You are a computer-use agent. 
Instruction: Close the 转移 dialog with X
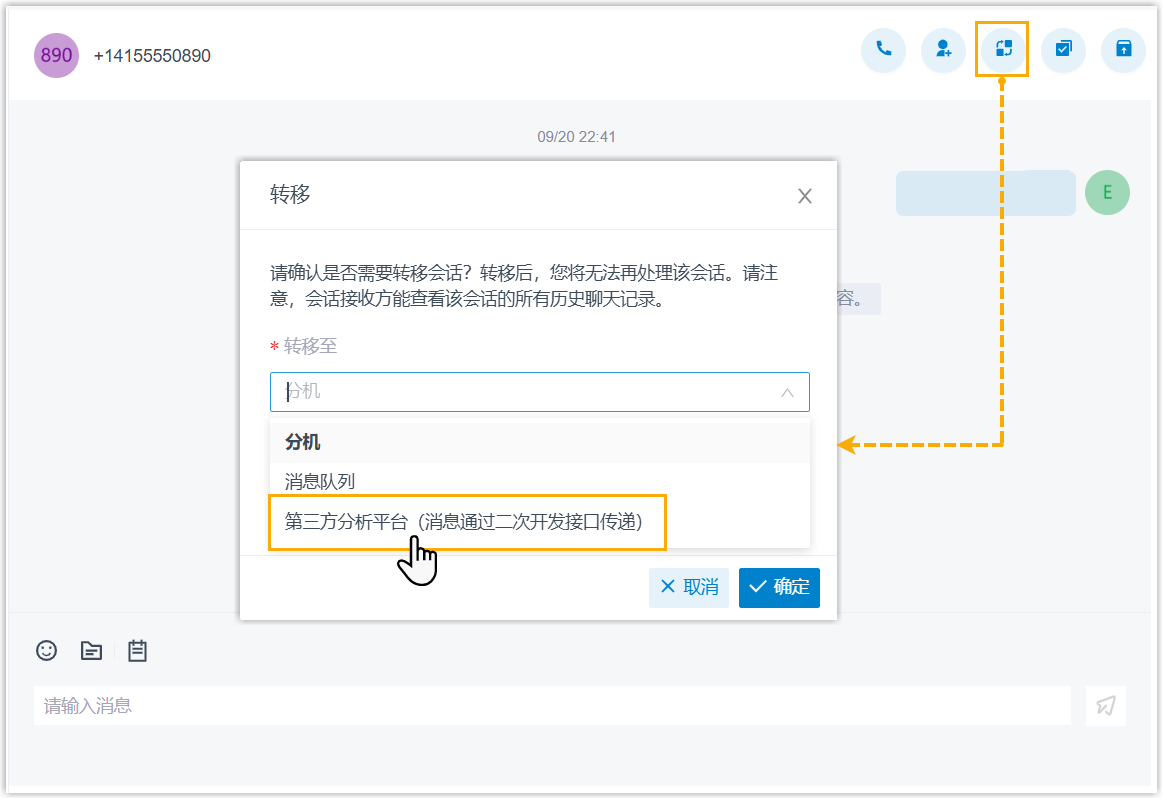pos(804,196)
